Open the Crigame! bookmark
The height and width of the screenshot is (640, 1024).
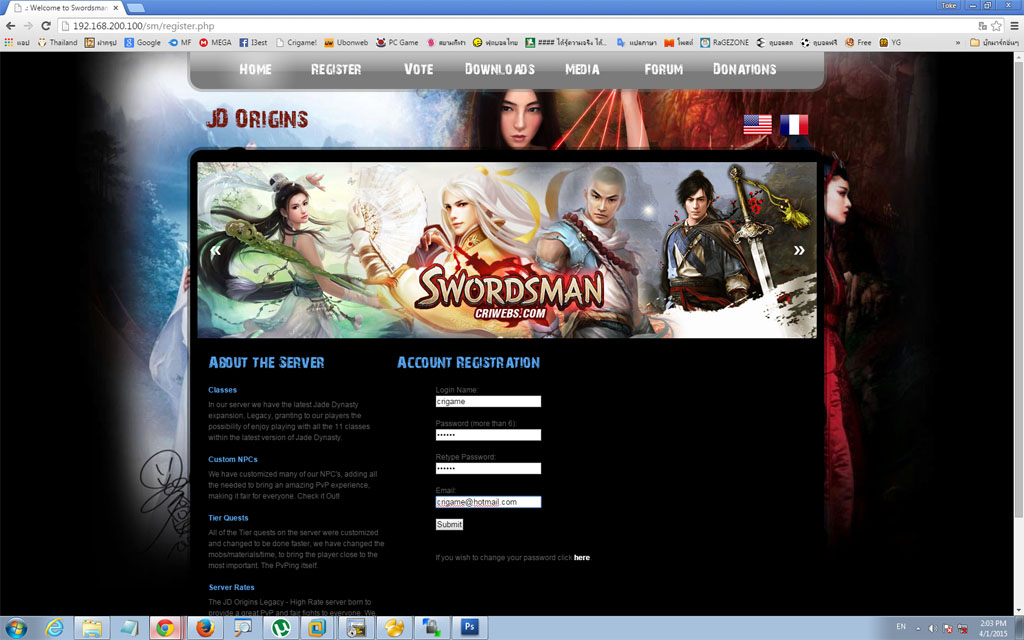[x=296, y=42]
